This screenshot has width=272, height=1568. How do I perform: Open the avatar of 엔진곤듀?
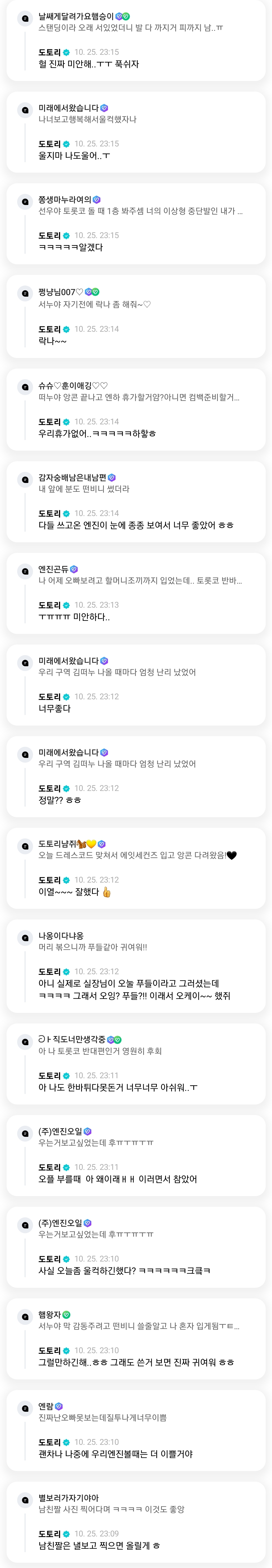pyautogui.click(x=25, y=571)
